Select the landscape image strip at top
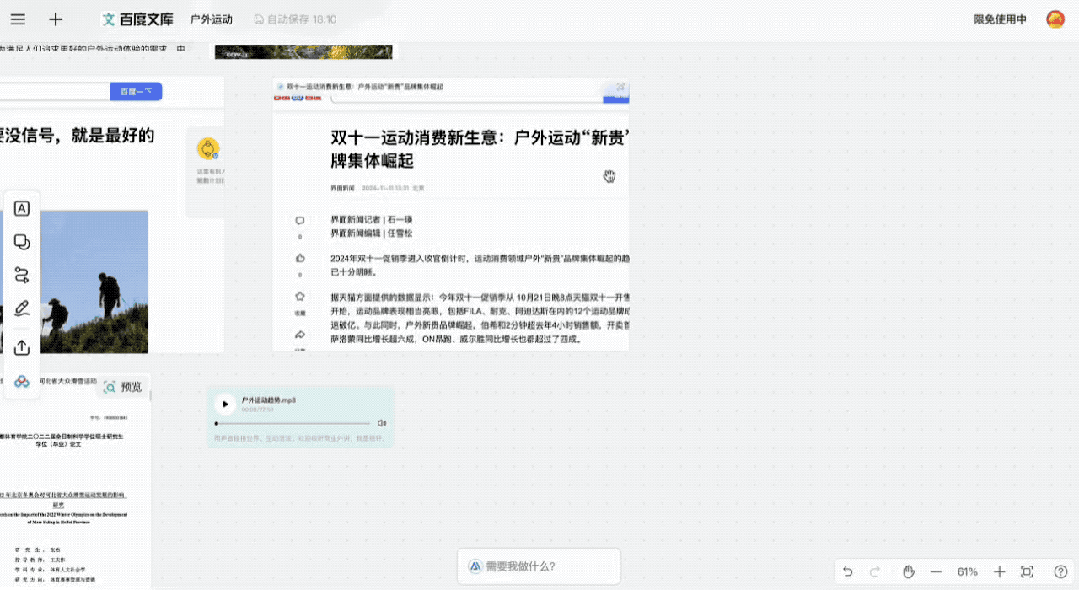The height and width of the screenshot is (590, 1079). point(303,52)
